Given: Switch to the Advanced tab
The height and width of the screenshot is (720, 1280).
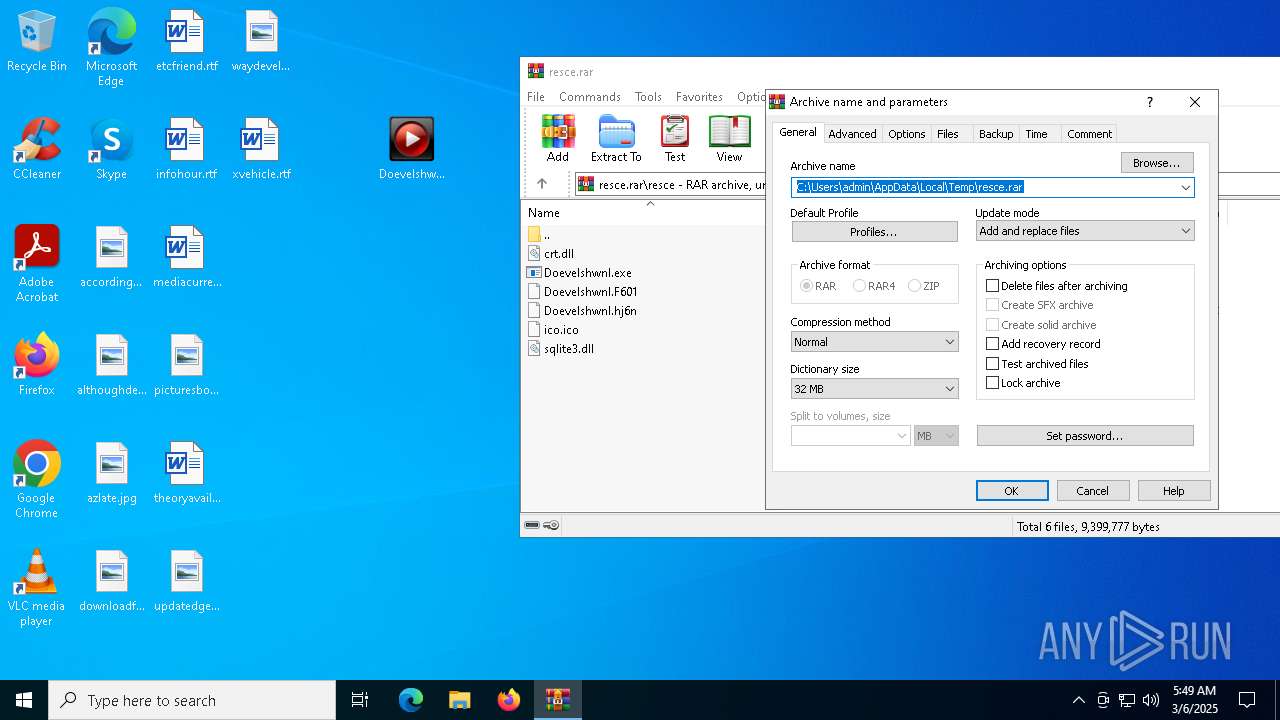Looking at the screenshot, I should pyautogui.click(x=852, y=134).
